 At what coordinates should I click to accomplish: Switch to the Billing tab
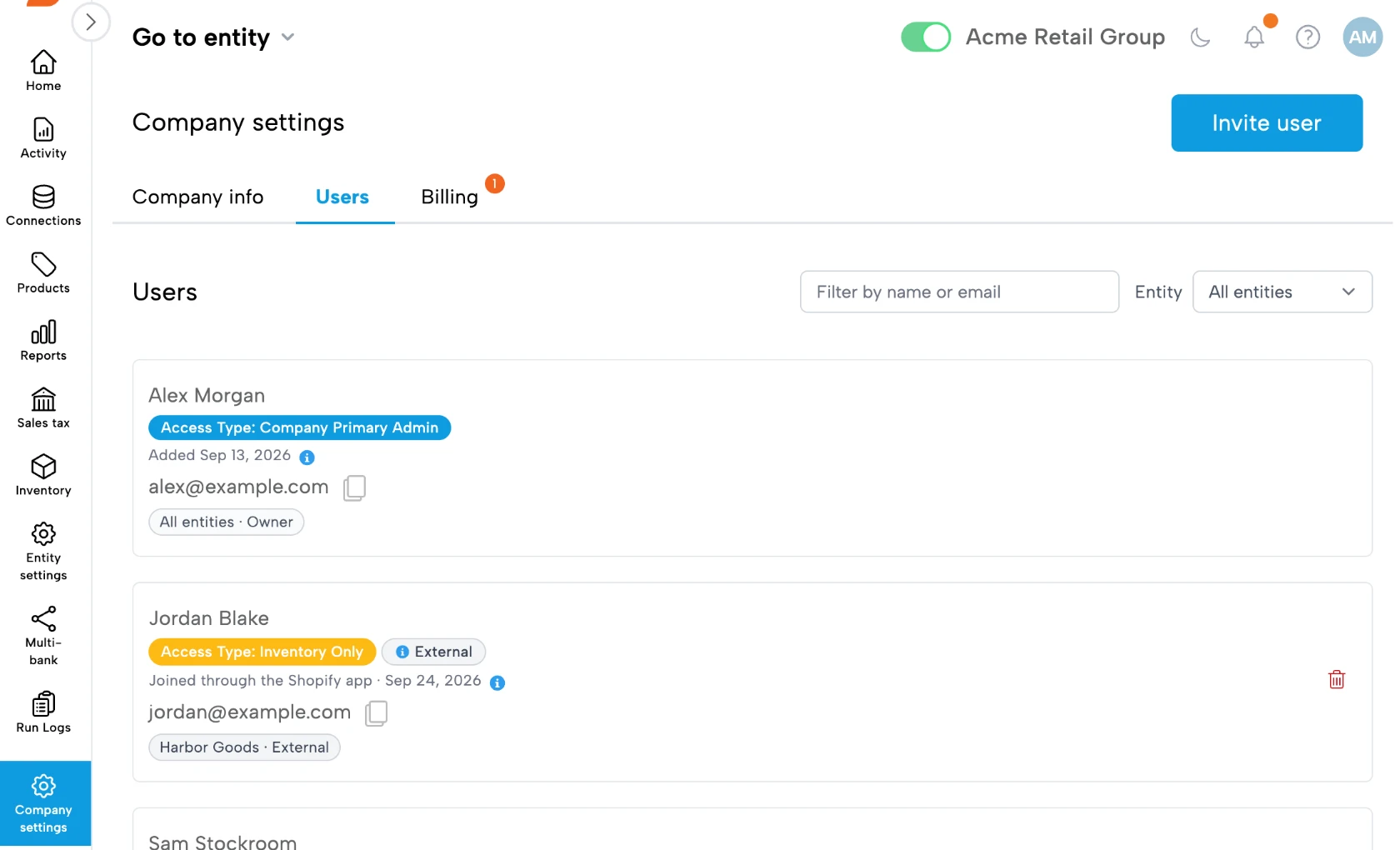[x=449, y=197]
